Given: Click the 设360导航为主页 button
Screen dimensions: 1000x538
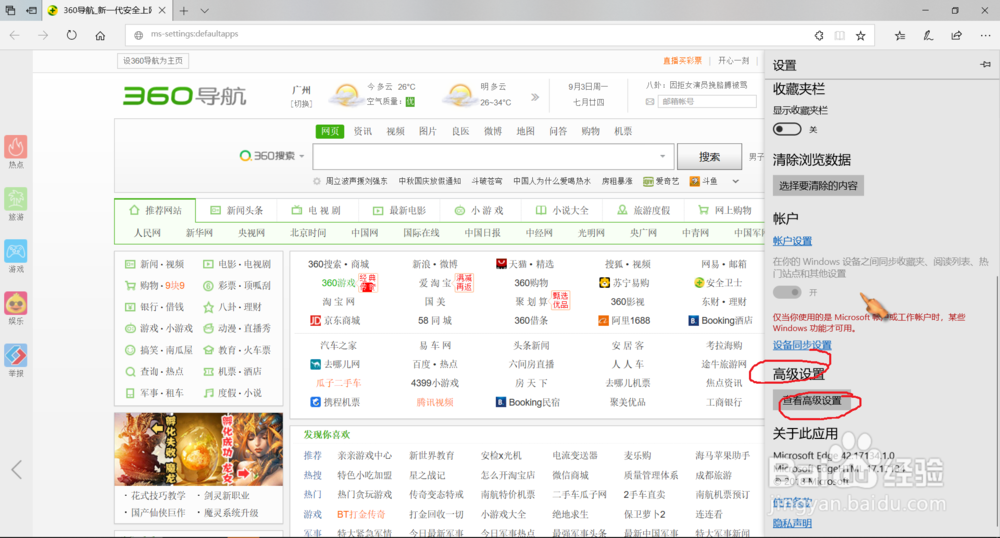Looking at the screenshot, I should [x=153, y=61].
